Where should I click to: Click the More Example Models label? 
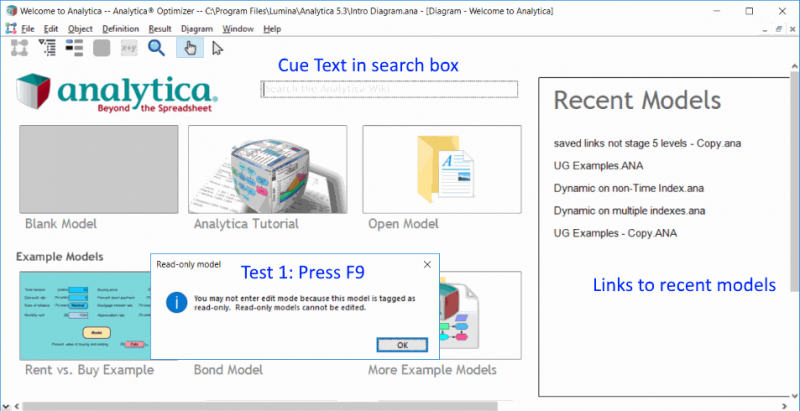click(432, 370)
